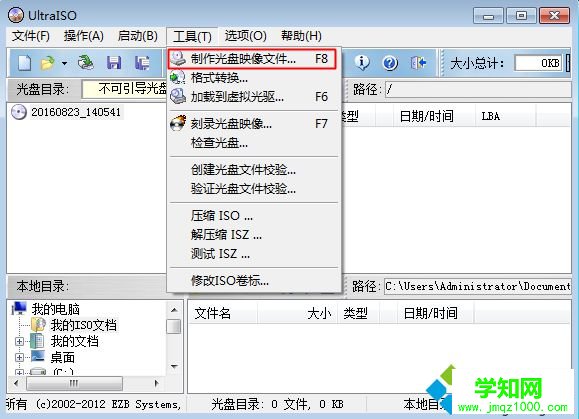The image size is (579, 419).
Task: Expand the 桌面 tree node
Action: click(19, 357)
